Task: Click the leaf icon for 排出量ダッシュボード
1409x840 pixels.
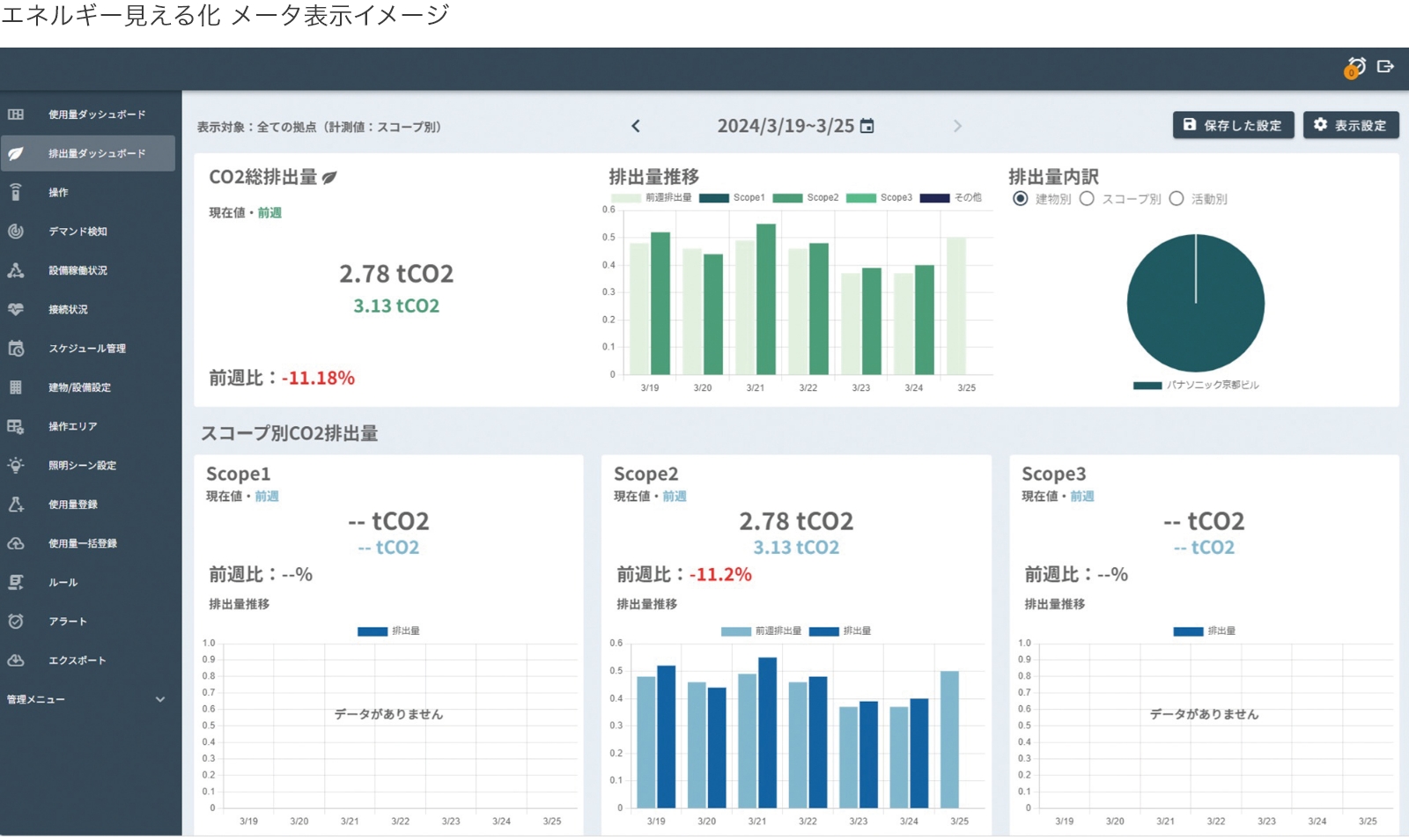Action: [16, 153]
